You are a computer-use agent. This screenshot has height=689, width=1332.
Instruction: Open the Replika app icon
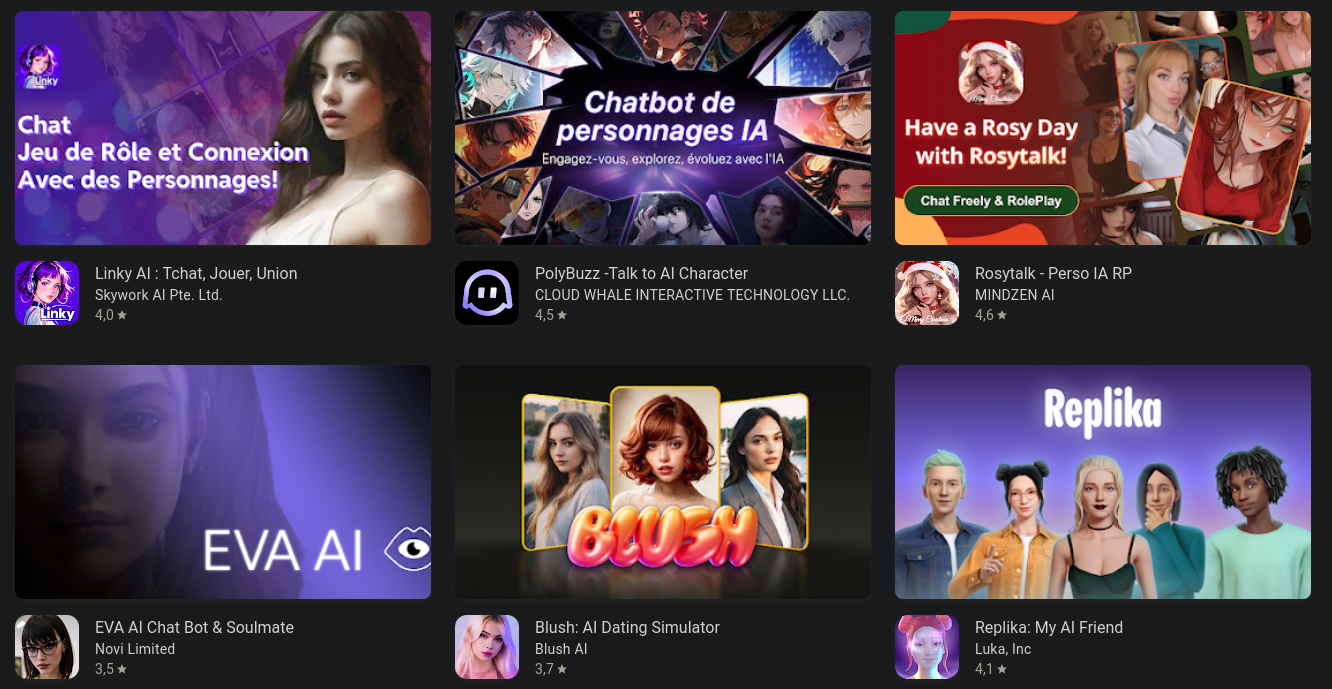tap(927, 647)
